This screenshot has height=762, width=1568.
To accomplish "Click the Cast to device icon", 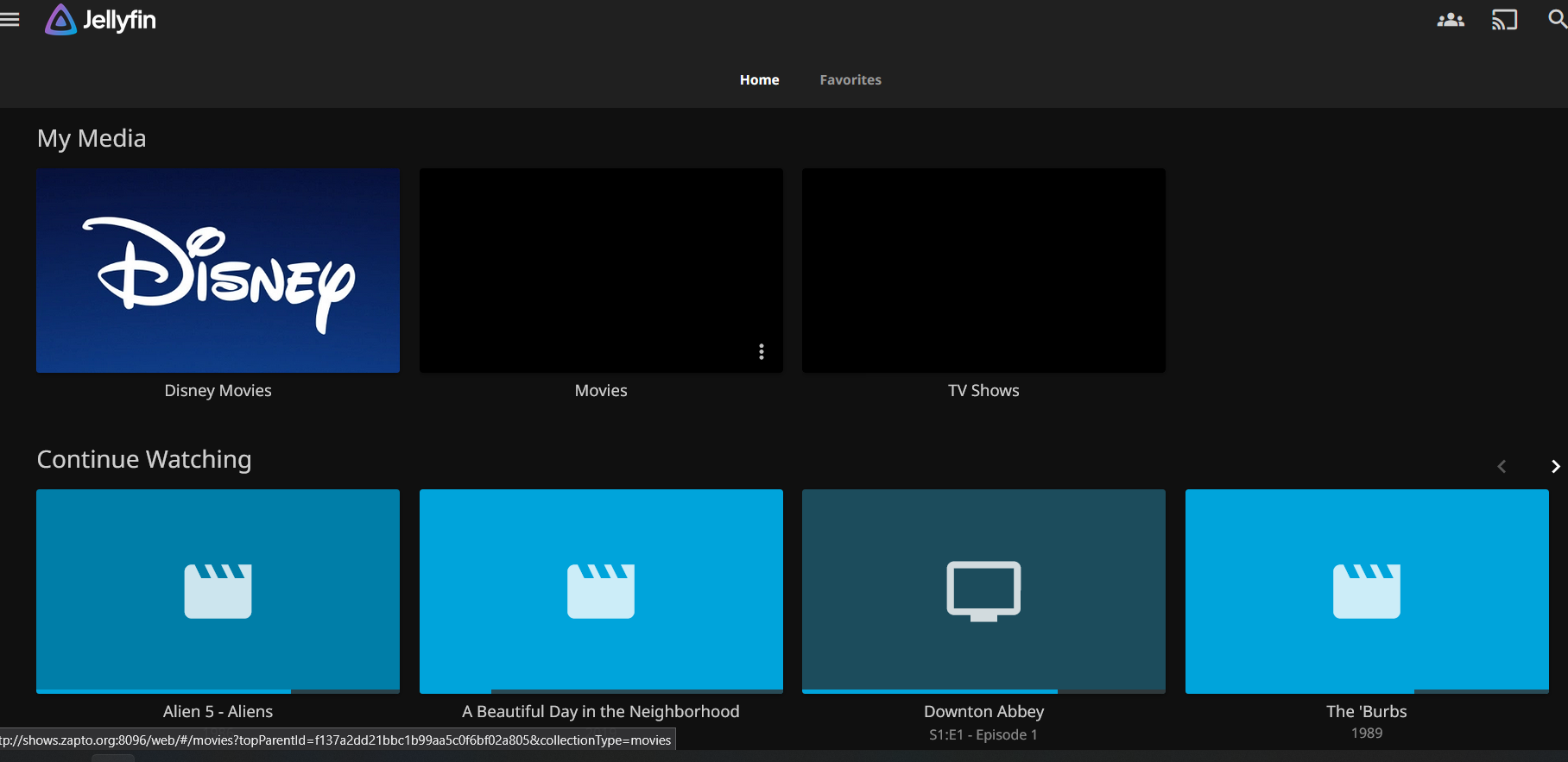I will pos(1503,20).
